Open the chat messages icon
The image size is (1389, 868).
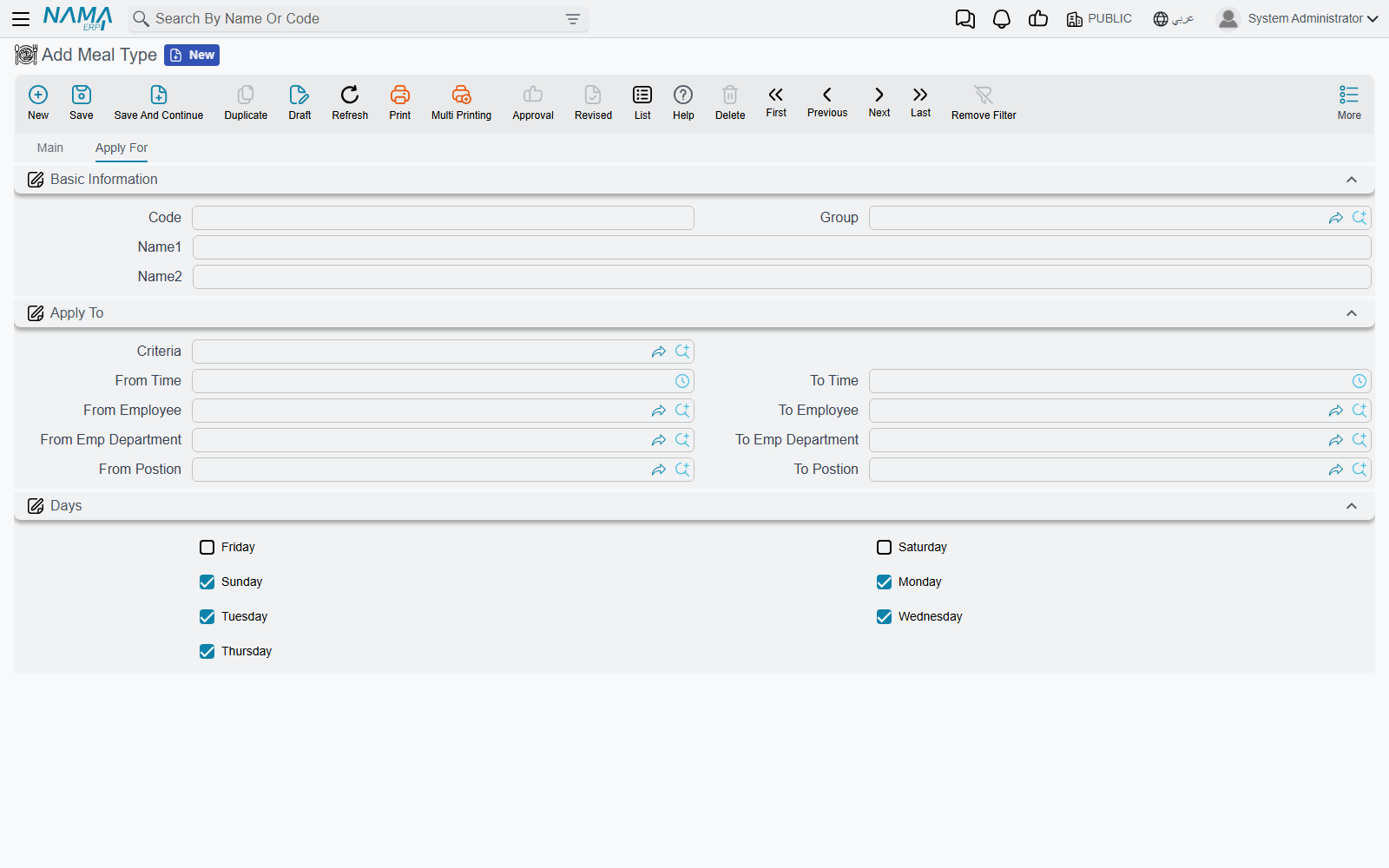[x=964, y=19]
